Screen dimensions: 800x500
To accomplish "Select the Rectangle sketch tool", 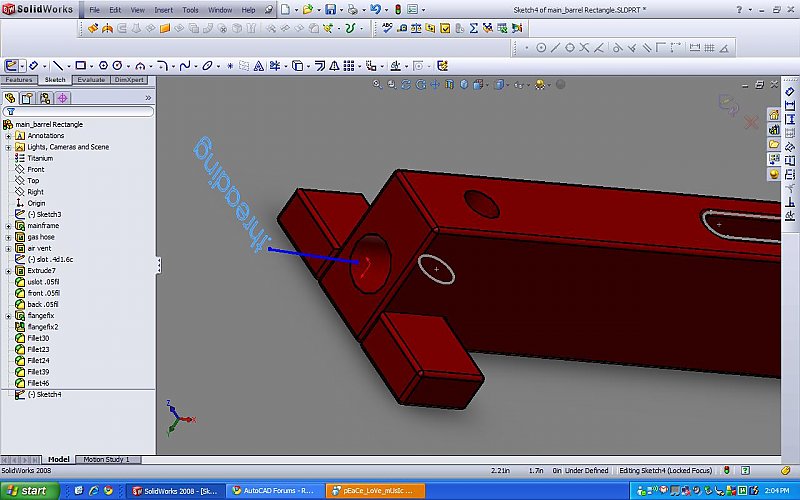I will (82, 65).
